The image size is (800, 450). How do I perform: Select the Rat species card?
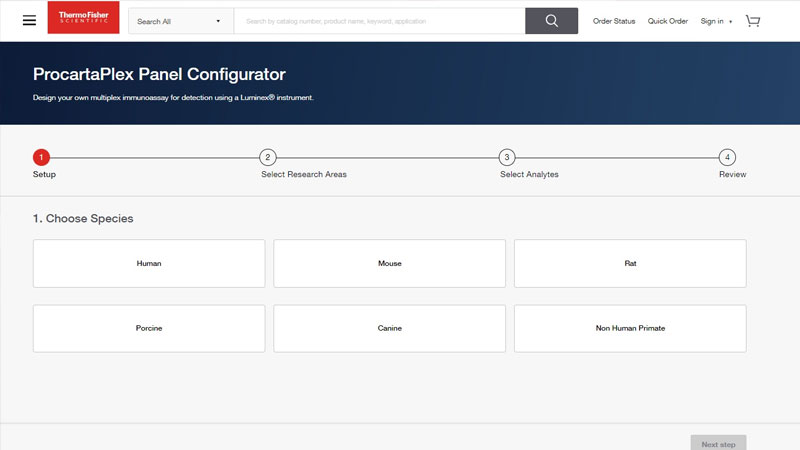click(630, 263)
